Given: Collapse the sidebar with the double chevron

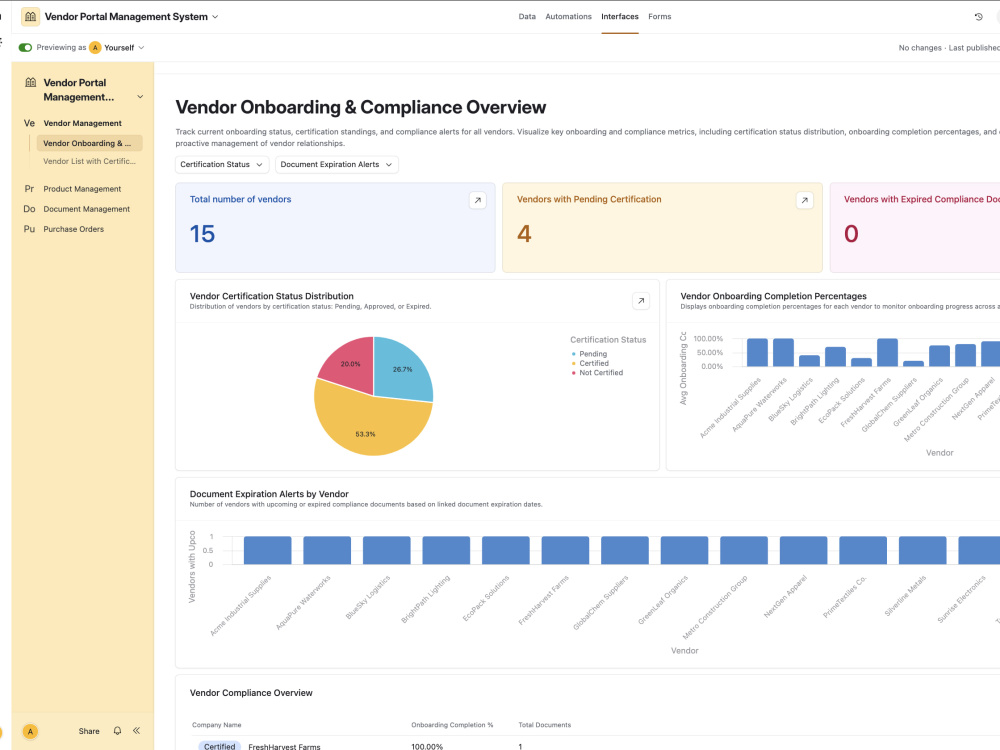Looking at the screenshot, I should tap(136, 731).
